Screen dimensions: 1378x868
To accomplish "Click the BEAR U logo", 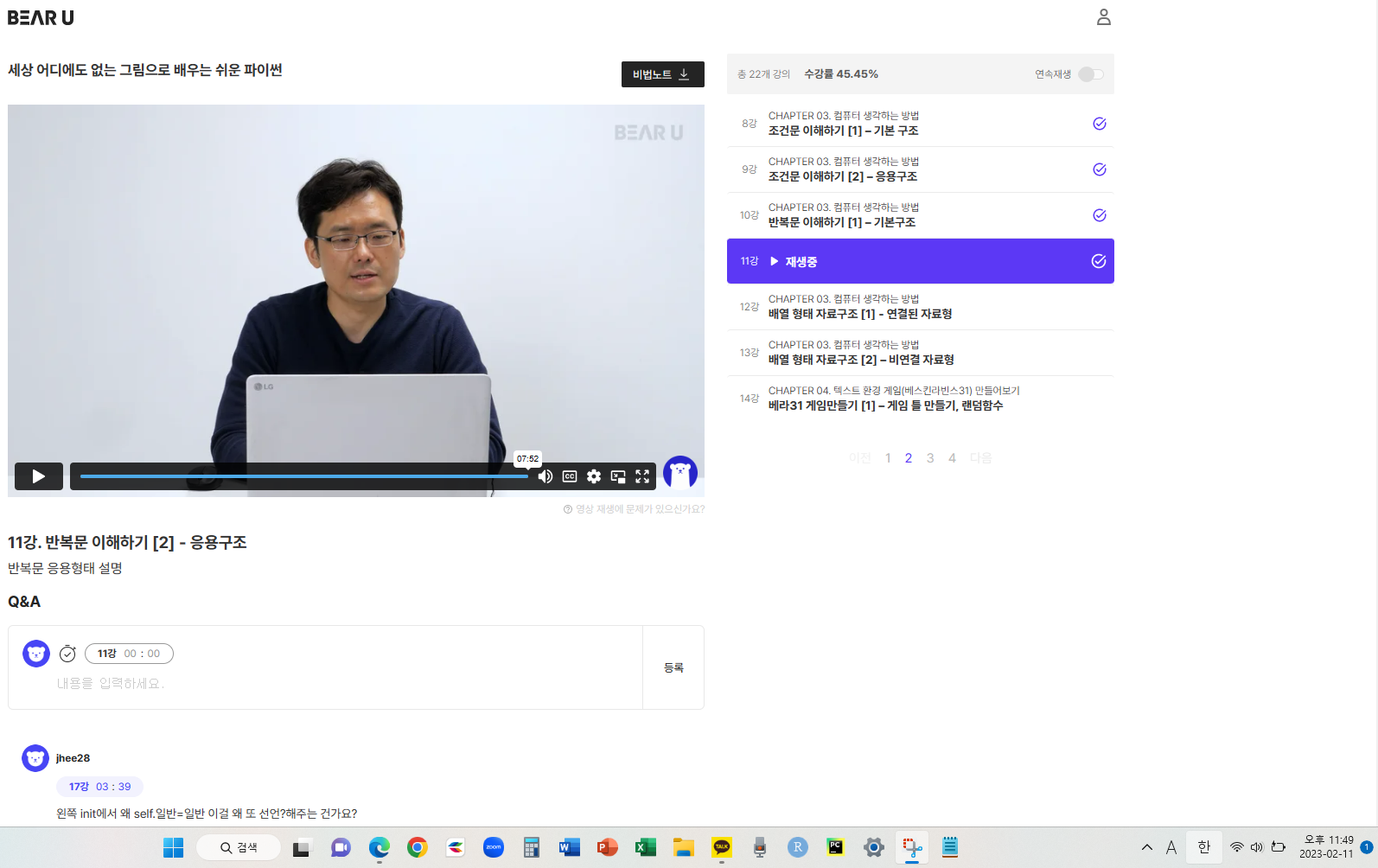I will (41, 17).
